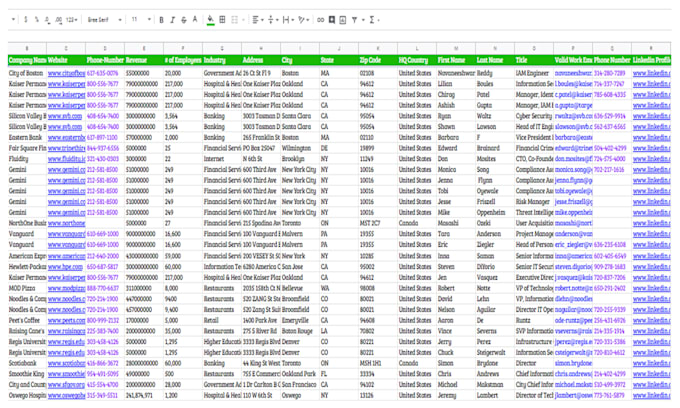Insert a link using the toolbar icon
The image size is (680, 408).
tap(320, 20)
